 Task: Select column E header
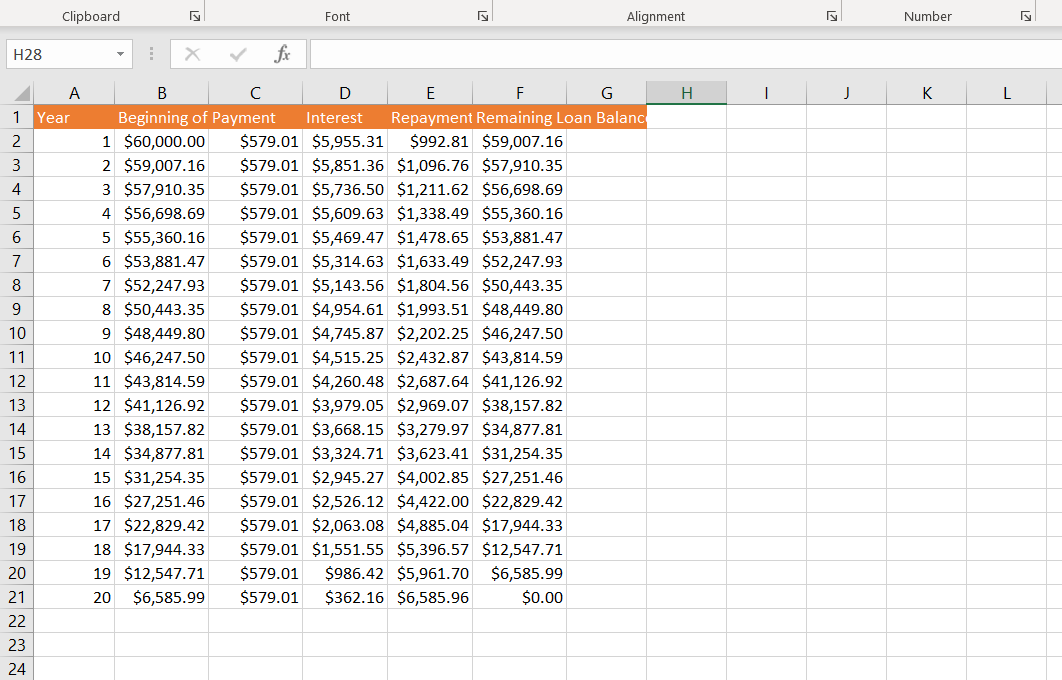pos(430,93)
